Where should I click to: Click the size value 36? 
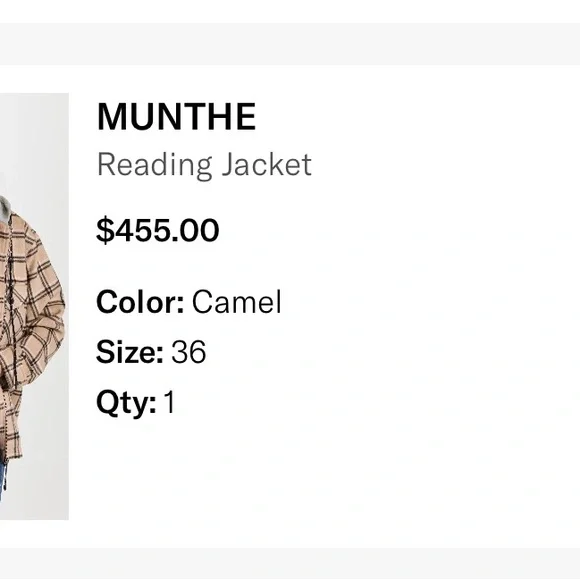point(189,351)
